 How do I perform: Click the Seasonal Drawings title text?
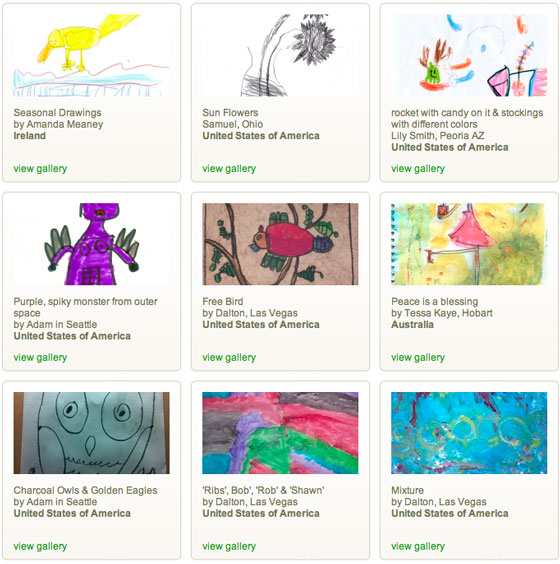click(58, 113)
